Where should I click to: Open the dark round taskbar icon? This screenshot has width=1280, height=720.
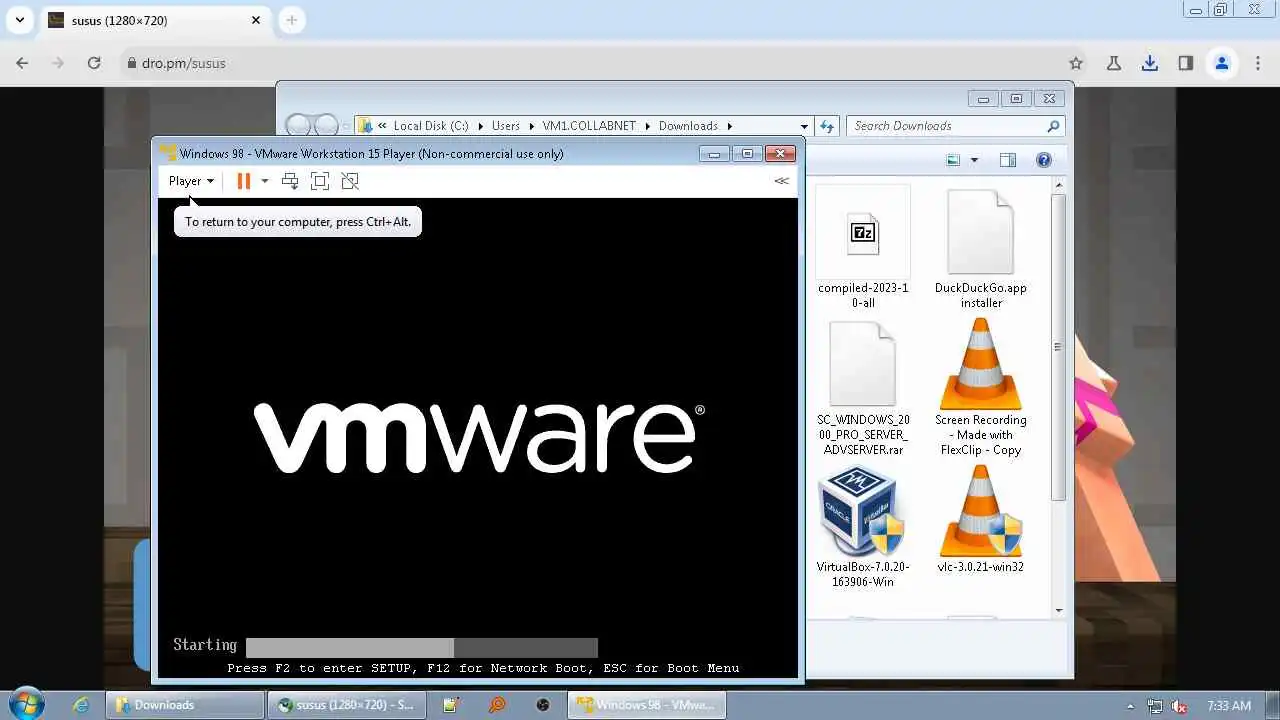coord(543,705)
